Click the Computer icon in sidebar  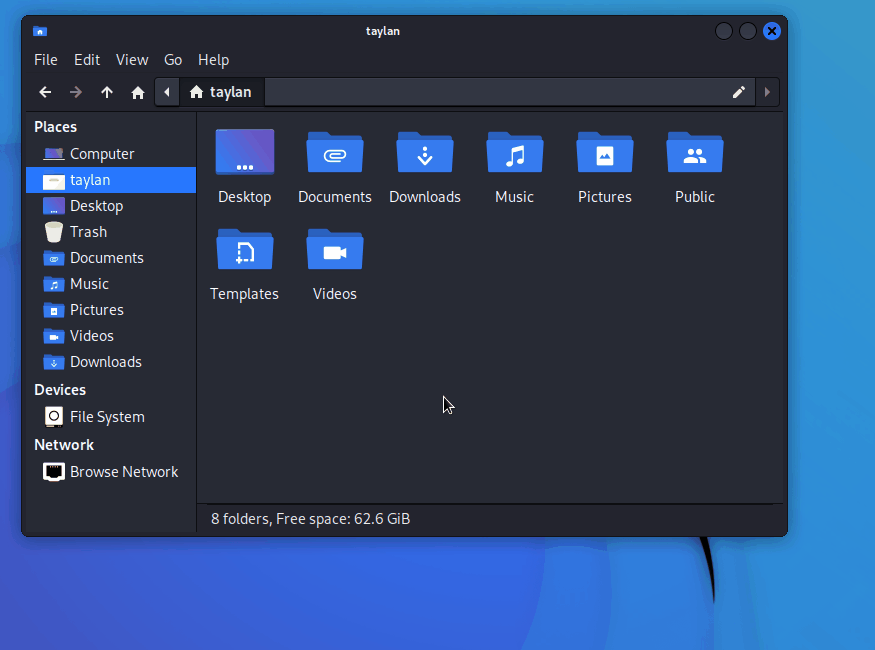54,154
